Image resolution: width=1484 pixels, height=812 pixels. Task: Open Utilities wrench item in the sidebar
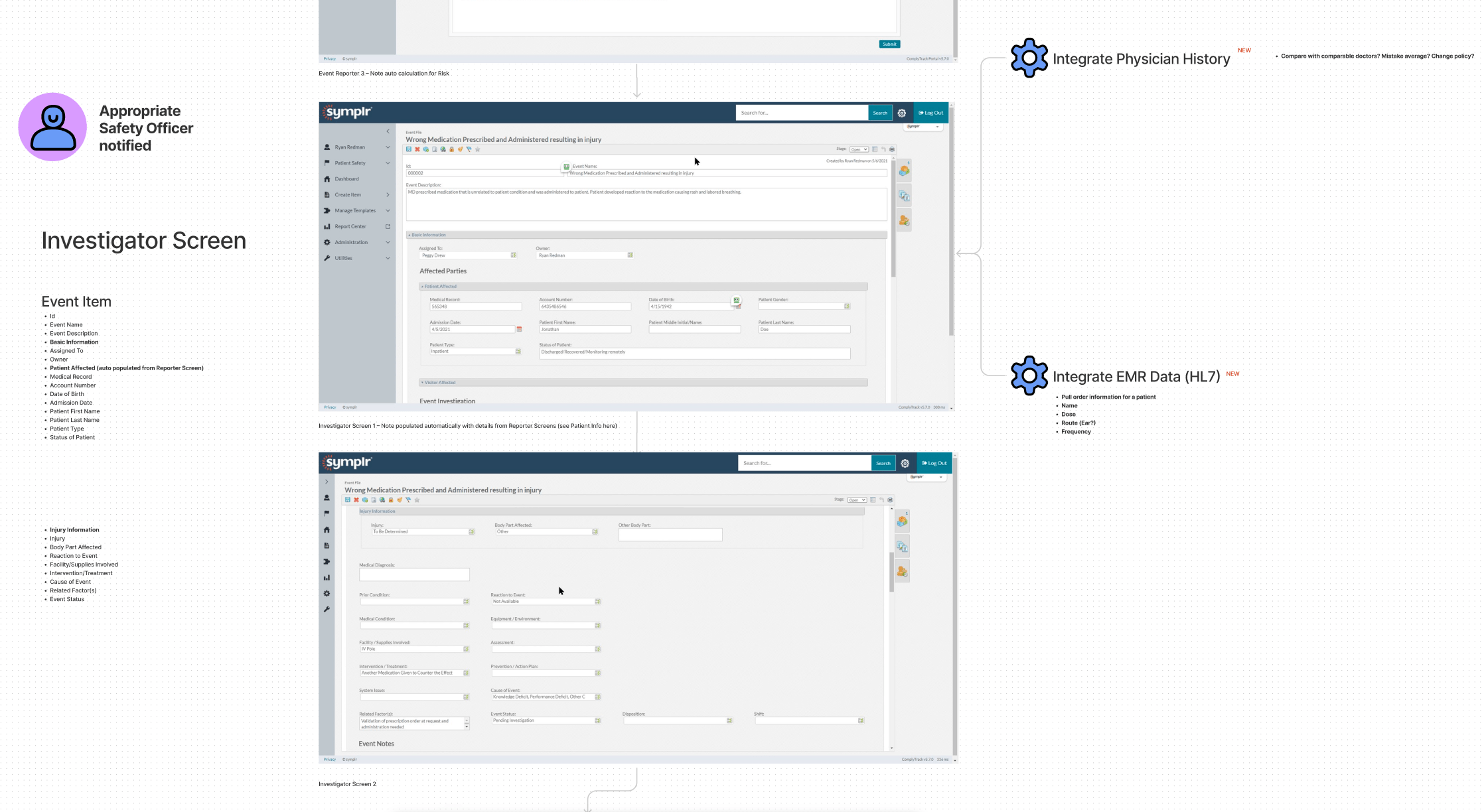click(x=342, y=258)
